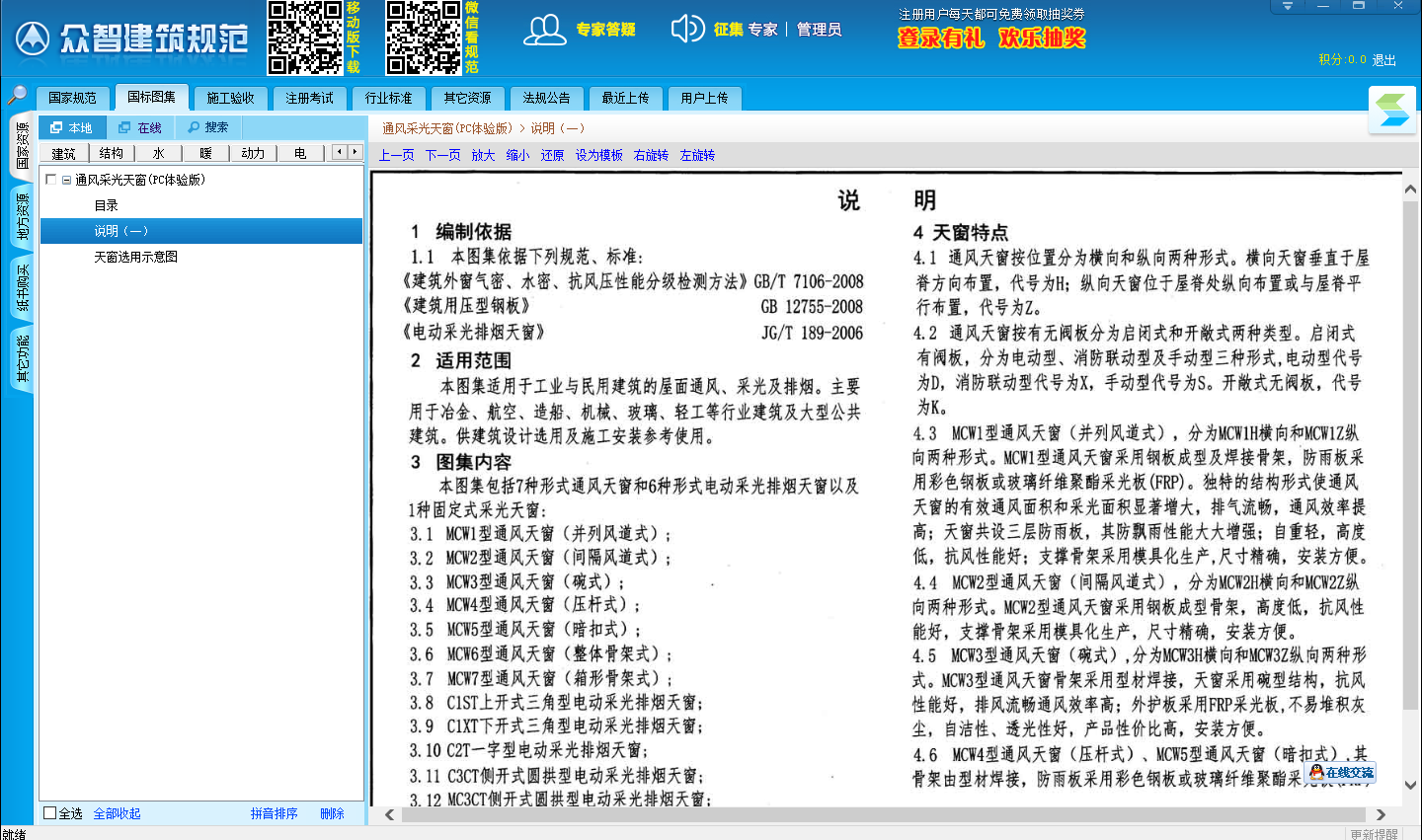Select 国家资源 side tab
Screen dimensions: 1422x840
(x=22, y=146)
